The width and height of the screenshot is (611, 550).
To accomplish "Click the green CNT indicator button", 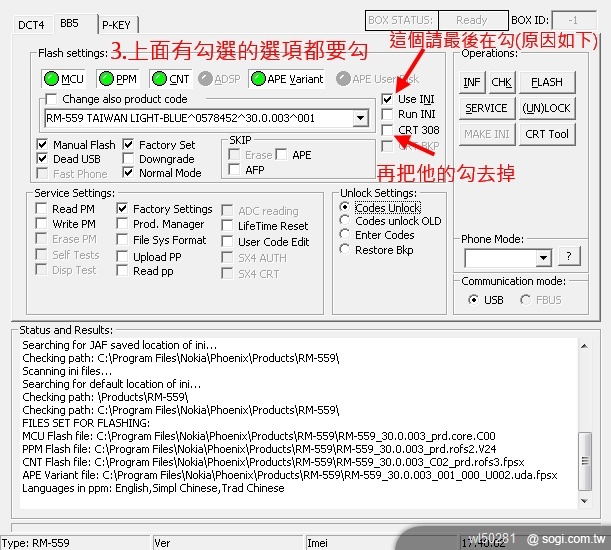I will (x=172, y=78).
